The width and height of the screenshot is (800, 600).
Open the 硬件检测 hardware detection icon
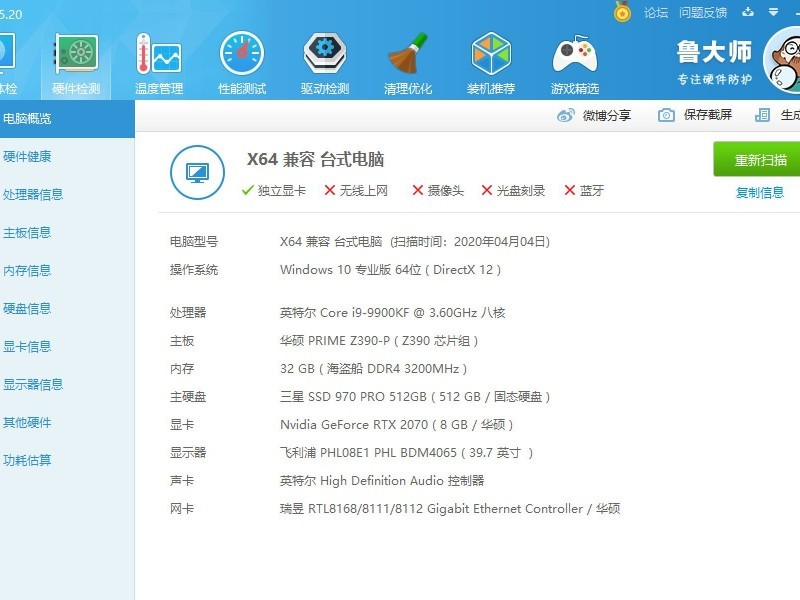click(76, 54)
